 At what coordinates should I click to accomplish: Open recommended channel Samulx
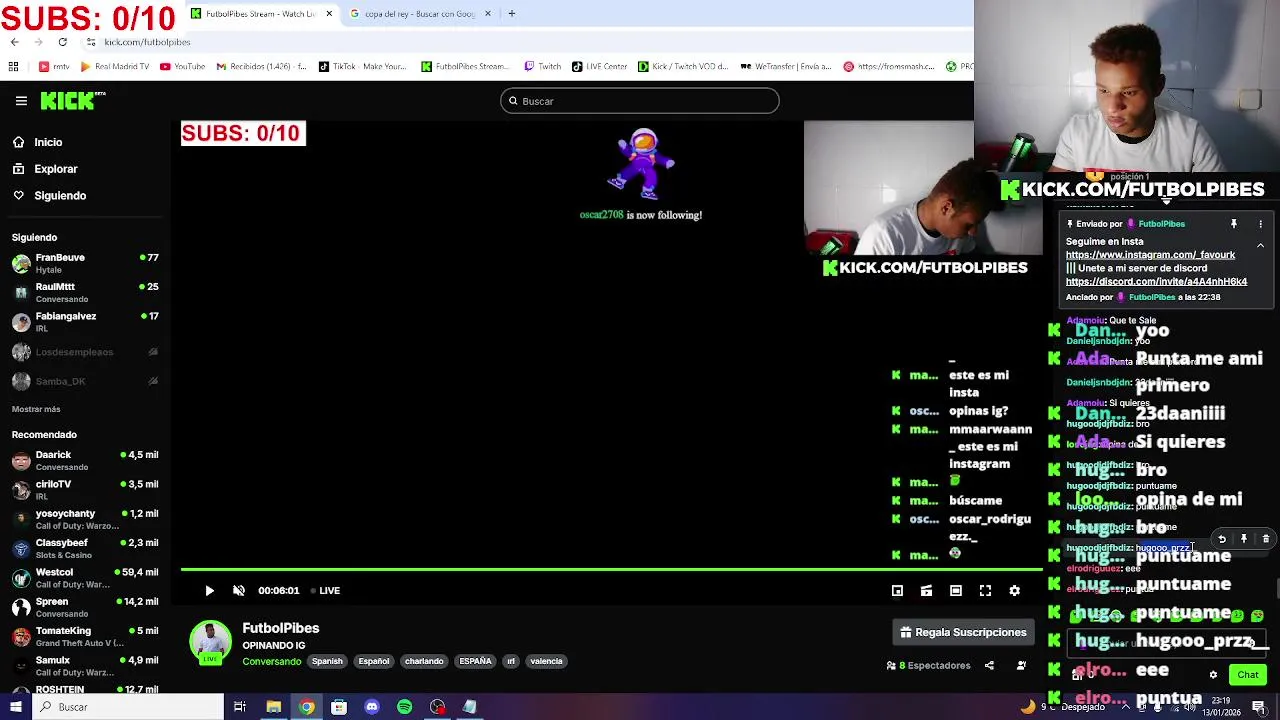coord(85,666)
